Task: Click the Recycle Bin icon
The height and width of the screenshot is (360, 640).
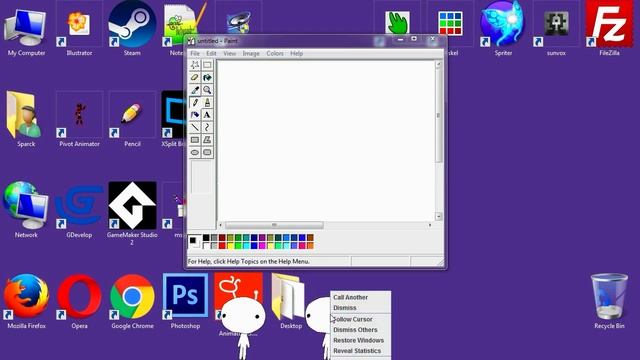Action: click(x=609, y=301)
